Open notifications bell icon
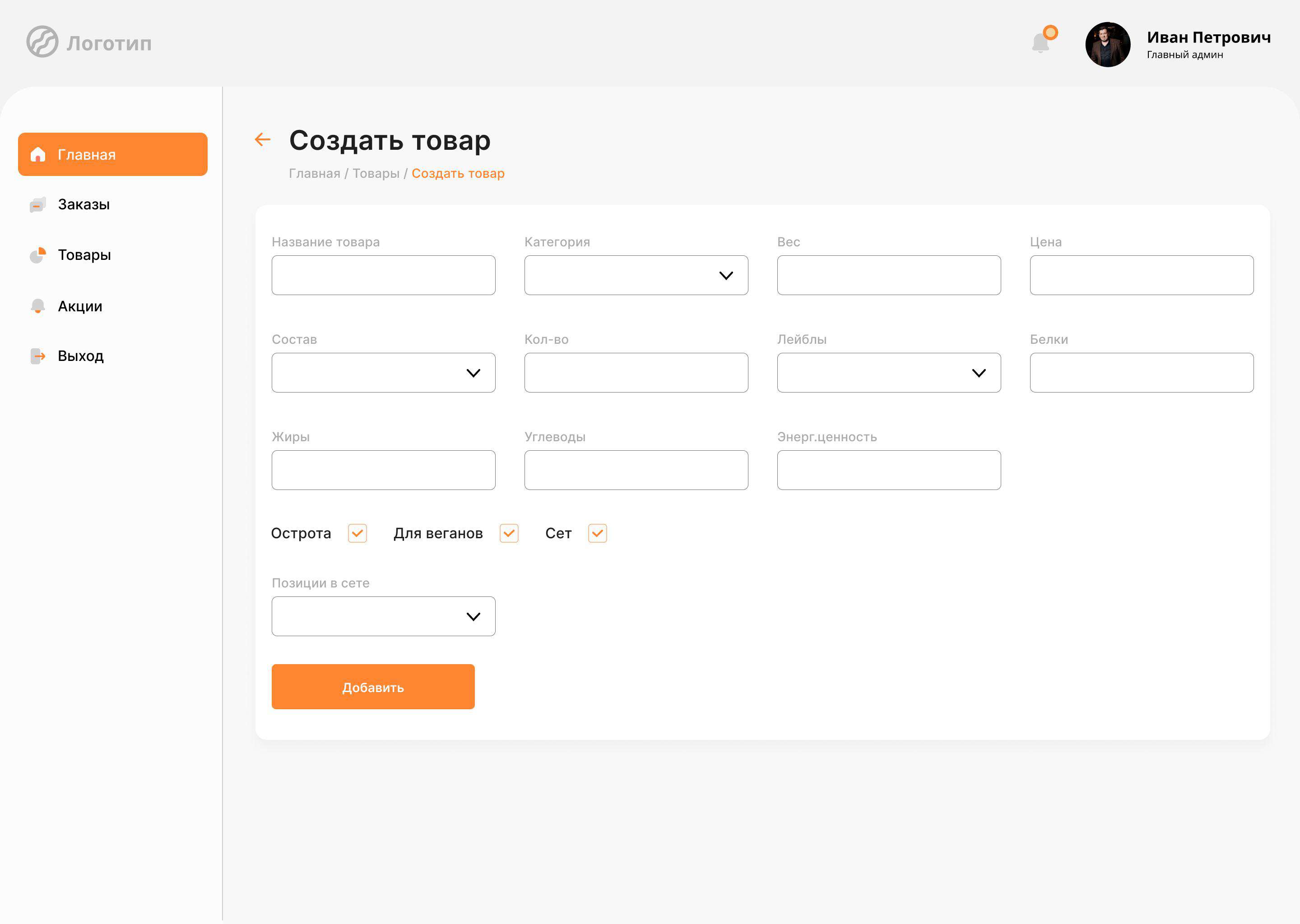The image size is (1300, 924). click(x=1041, y=43)
